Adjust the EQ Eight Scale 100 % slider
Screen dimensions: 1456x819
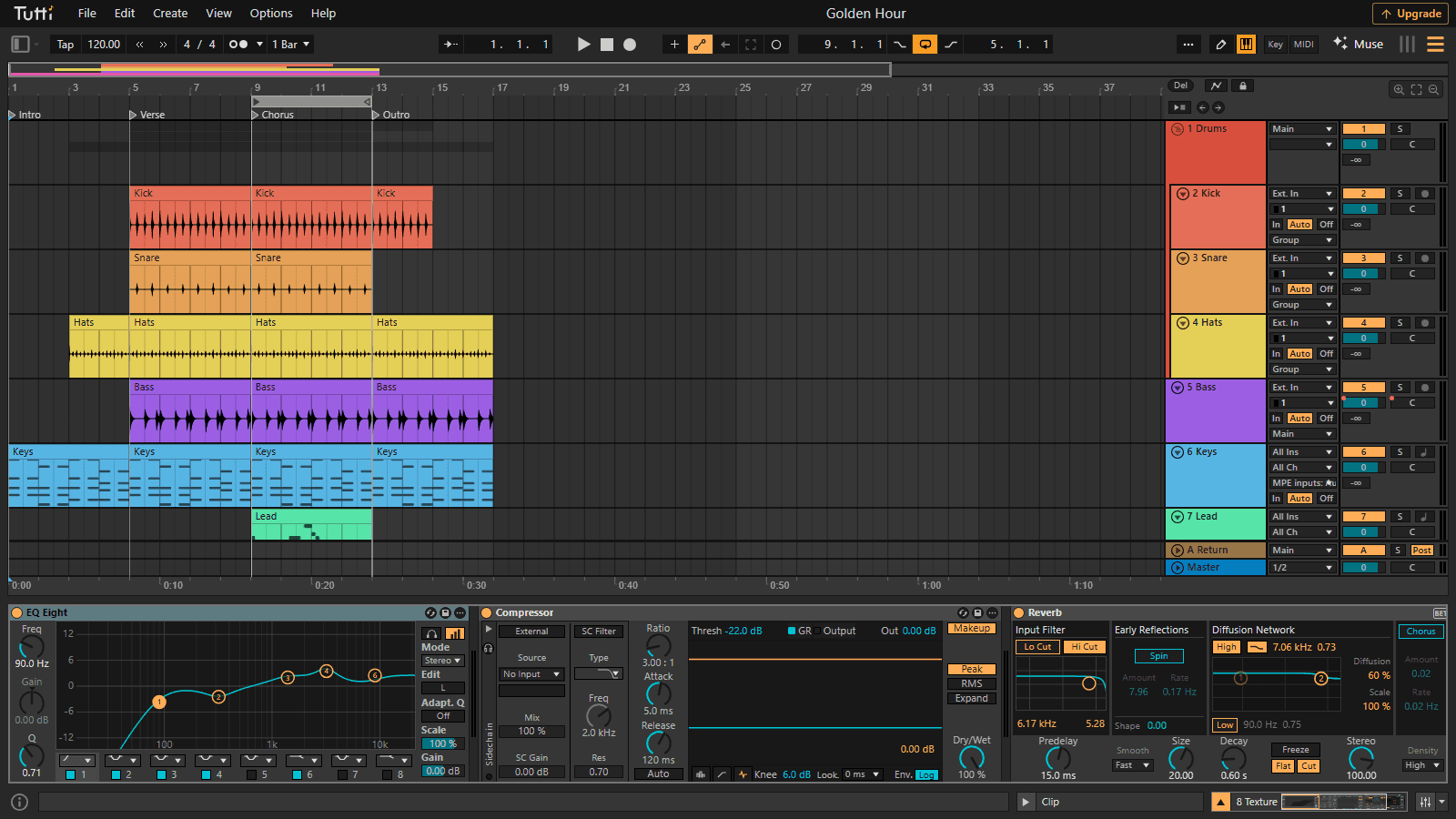click(x=443, y=743)
